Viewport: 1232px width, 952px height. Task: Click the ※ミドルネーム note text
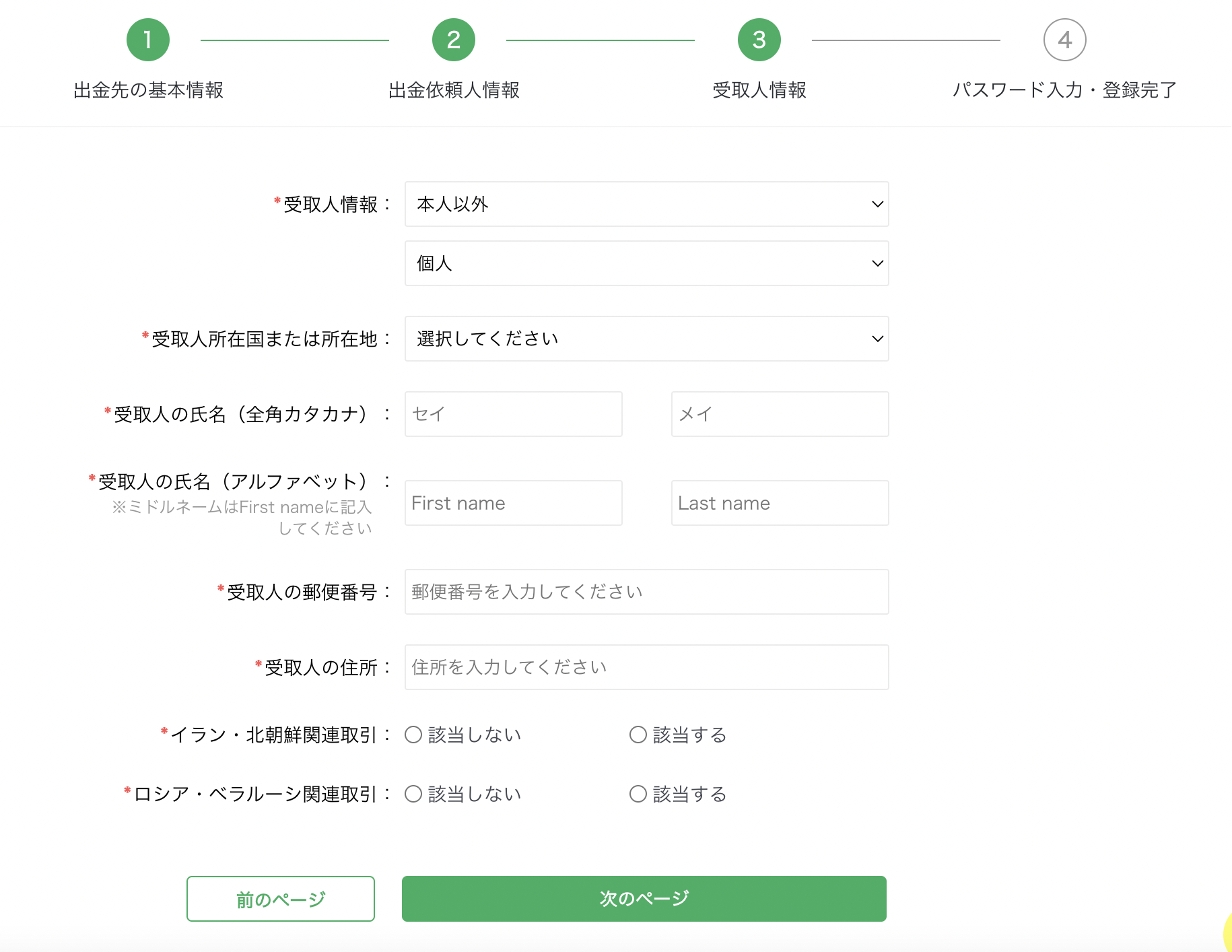coord(242,517)
